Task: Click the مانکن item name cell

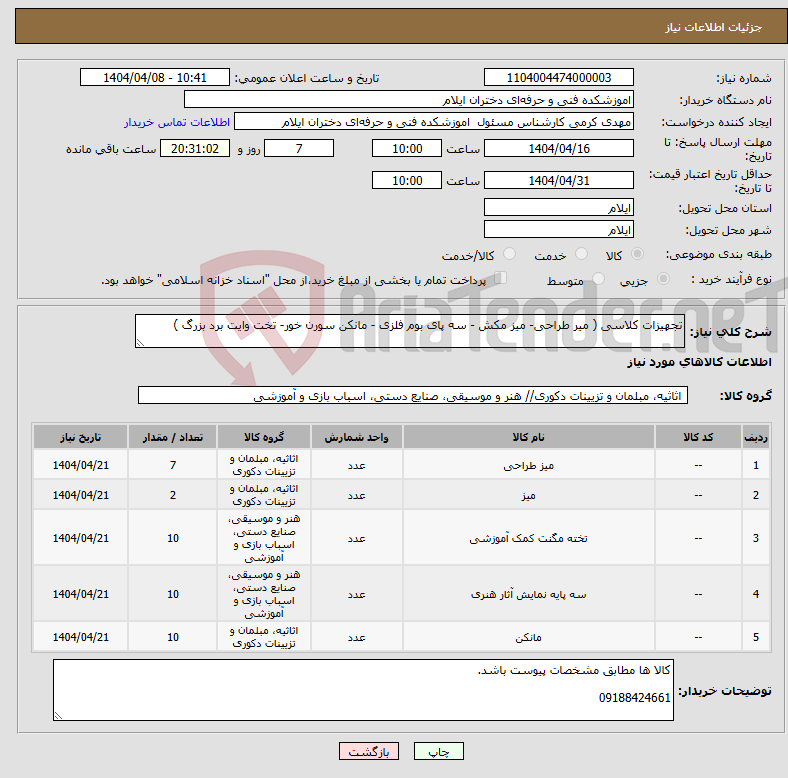Action: point(528,637)
